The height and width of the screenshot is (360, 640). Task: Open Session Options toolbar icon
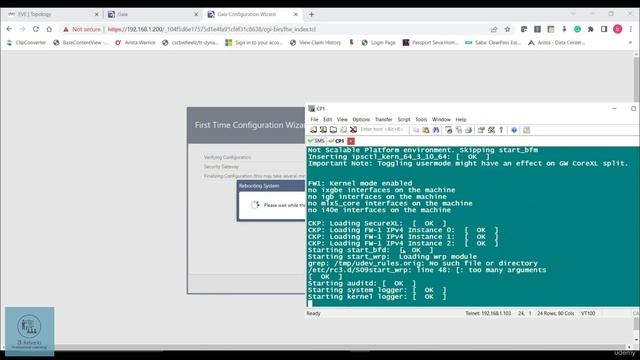coord(481,130)
